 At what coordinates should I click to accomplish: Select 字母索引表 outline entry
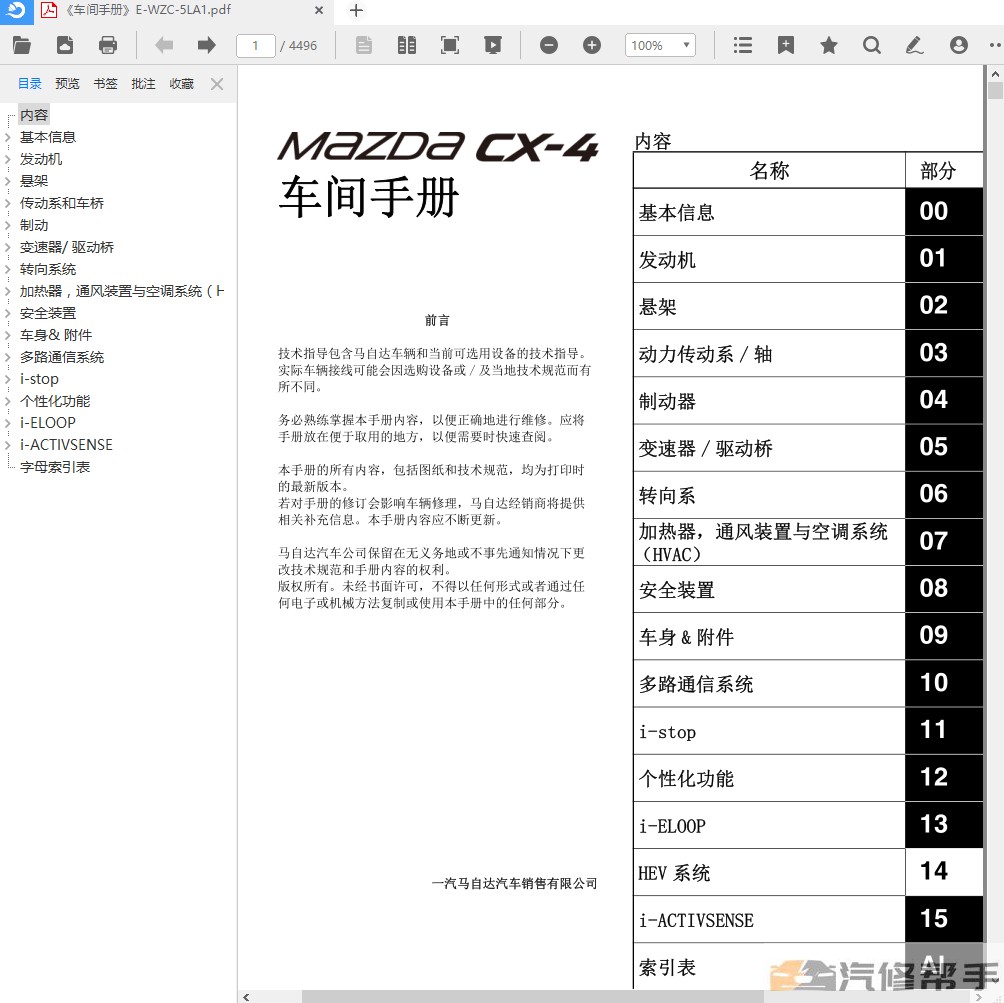[x=55, y=468]
